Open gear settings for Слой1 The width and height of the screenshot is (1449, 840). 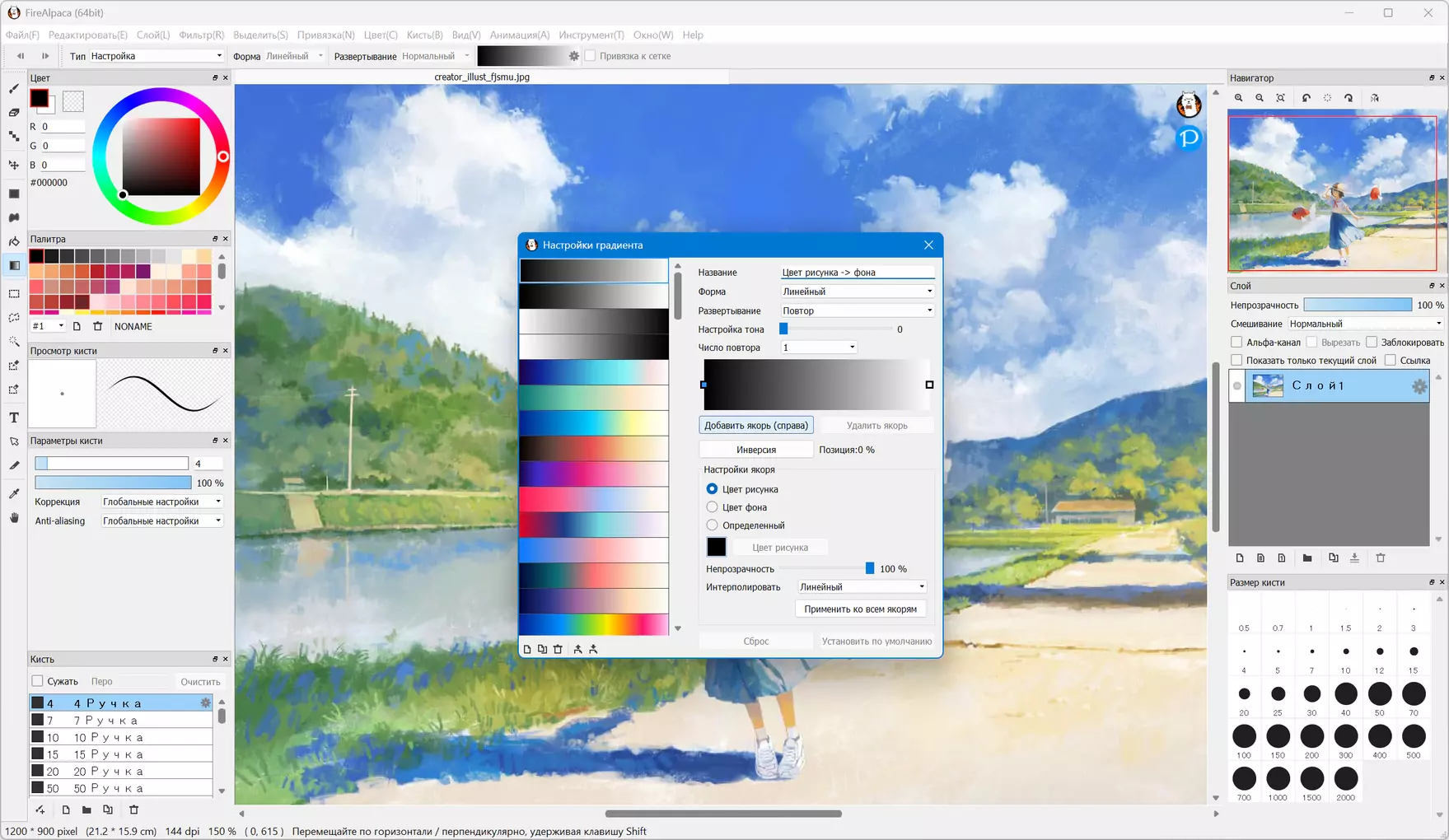(x=1419, y=386)
